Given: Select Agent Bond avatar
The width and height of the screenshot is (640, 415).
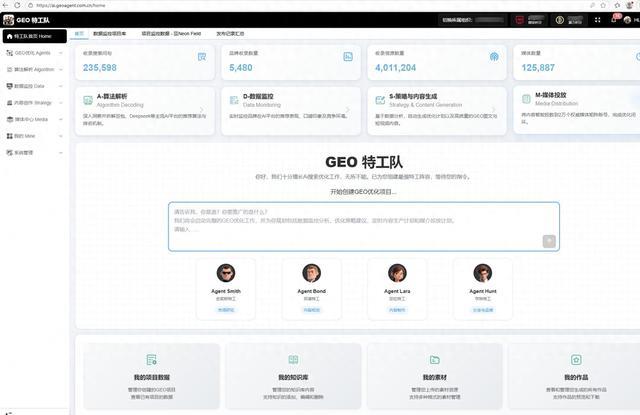Looking at the screenshot, I should (311, 273).
